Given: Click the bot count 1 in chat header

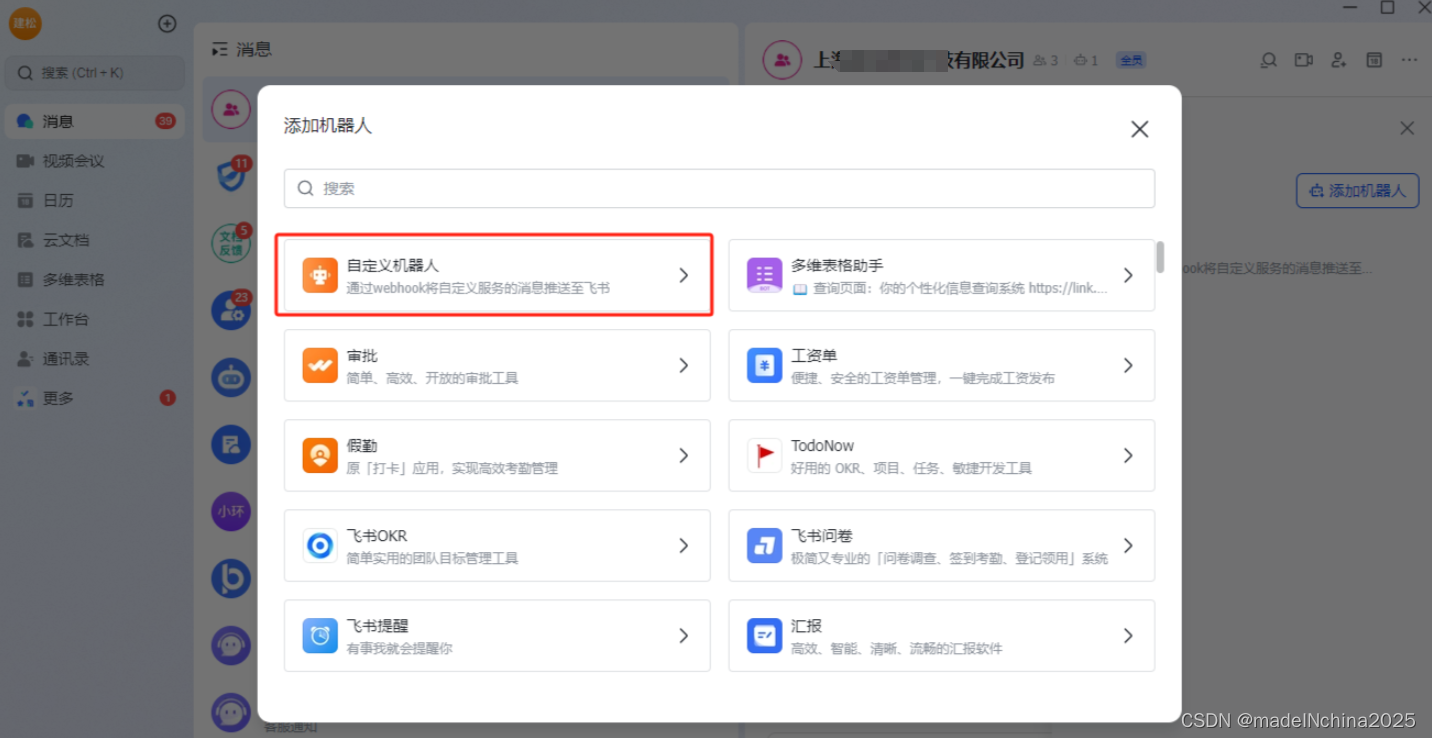Looking at the screenshot, I should [x=1086, y=61].
